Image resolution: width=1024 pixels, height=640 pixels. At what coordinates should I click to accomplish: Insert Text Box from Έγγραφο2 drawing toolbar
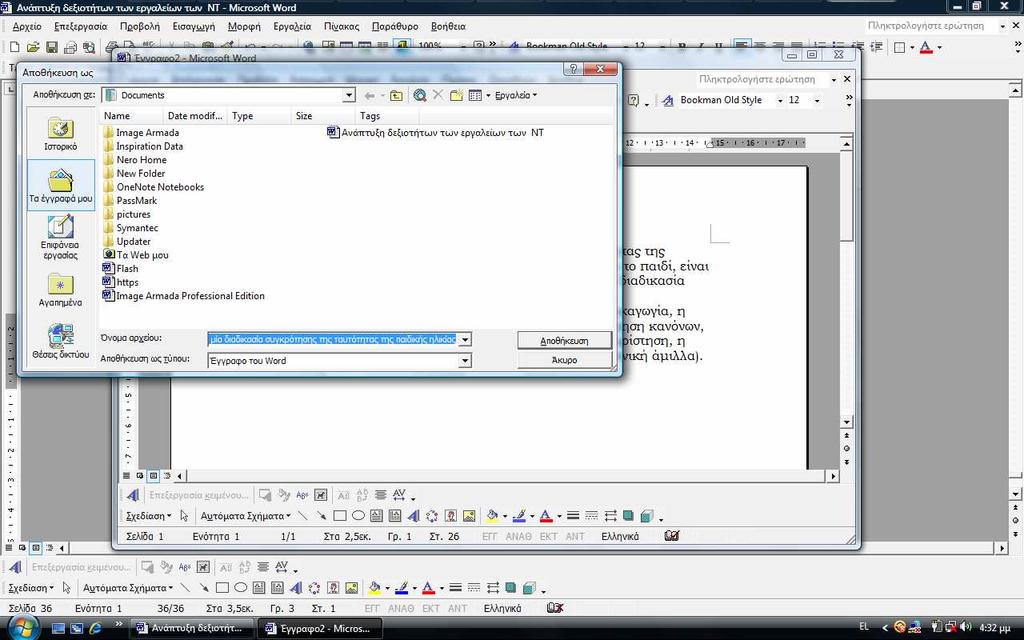click(x=376, y=516)
